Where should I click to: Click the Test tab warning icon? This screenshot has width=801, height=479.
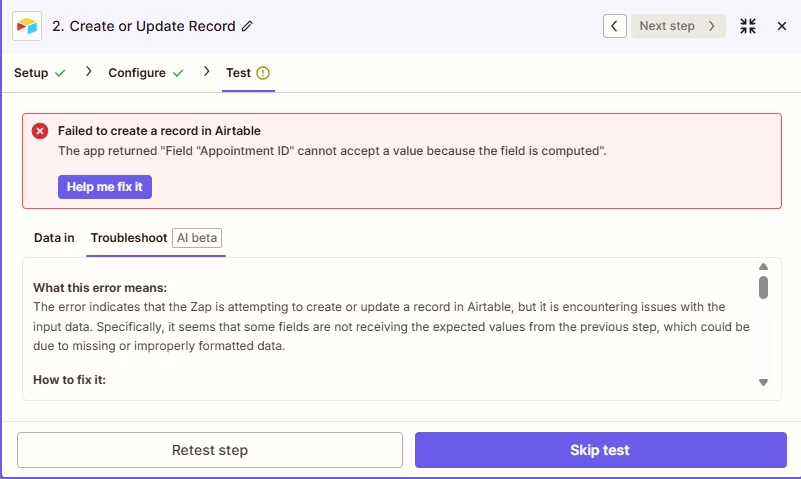point(263,73)
